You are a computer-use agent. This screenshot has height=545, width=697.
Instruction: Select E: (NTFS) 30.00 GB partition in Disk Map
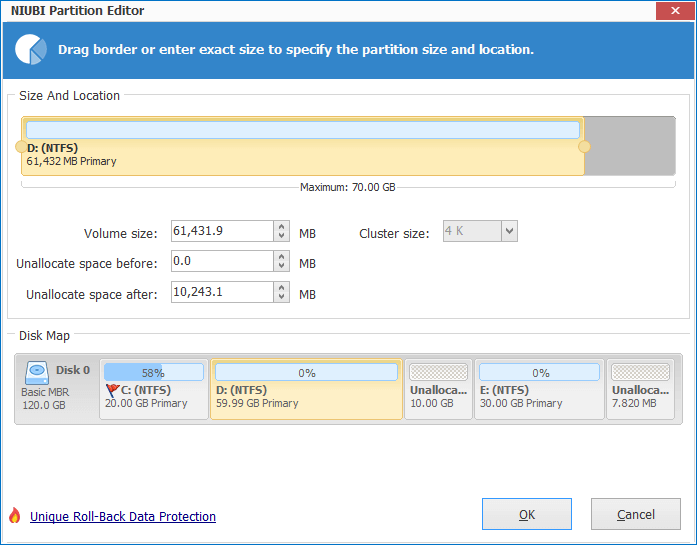539,389
